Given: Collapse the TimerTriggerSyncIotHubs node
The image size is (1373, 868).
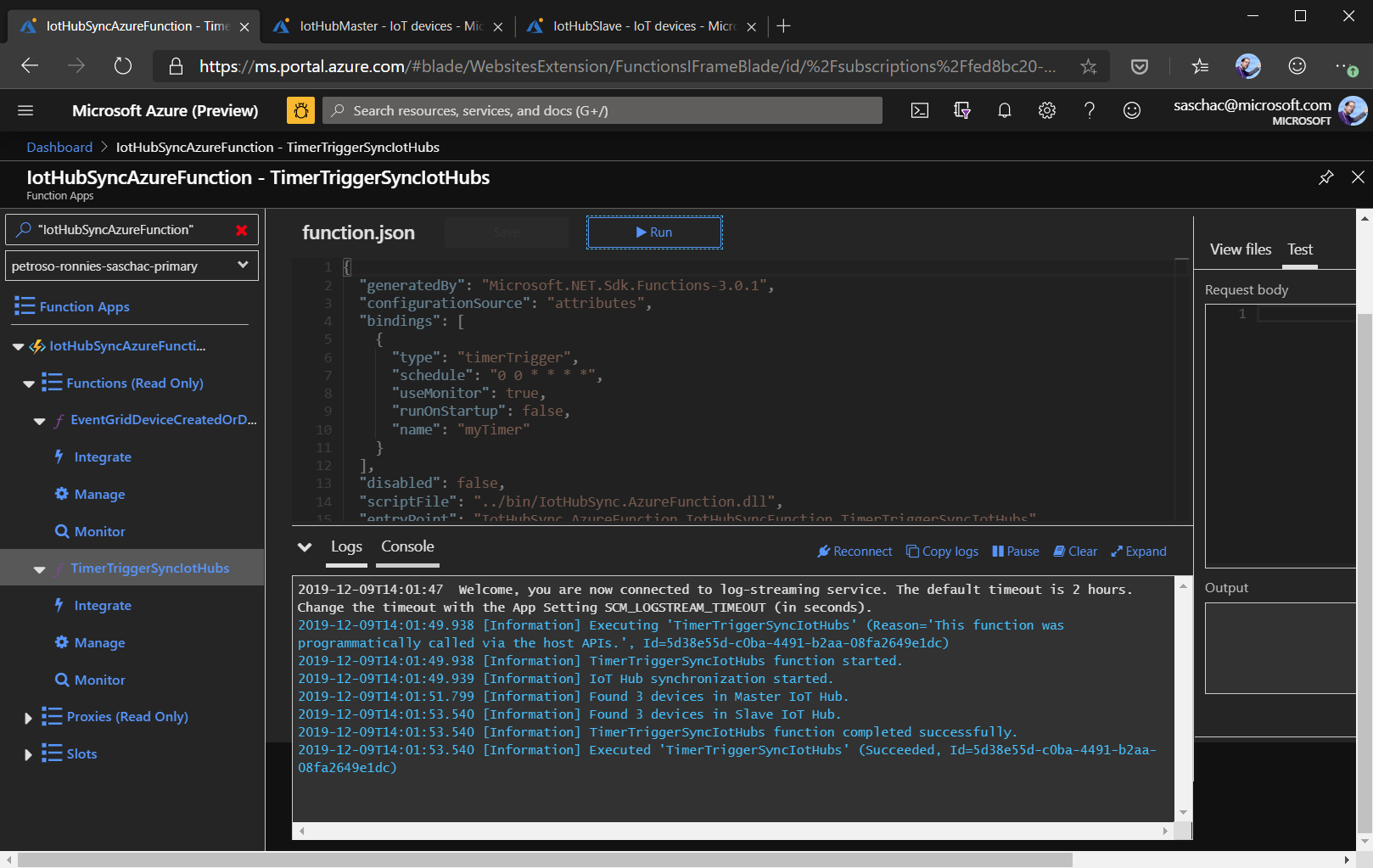Looking at the screenshot, I should click(x=39, y=569).
